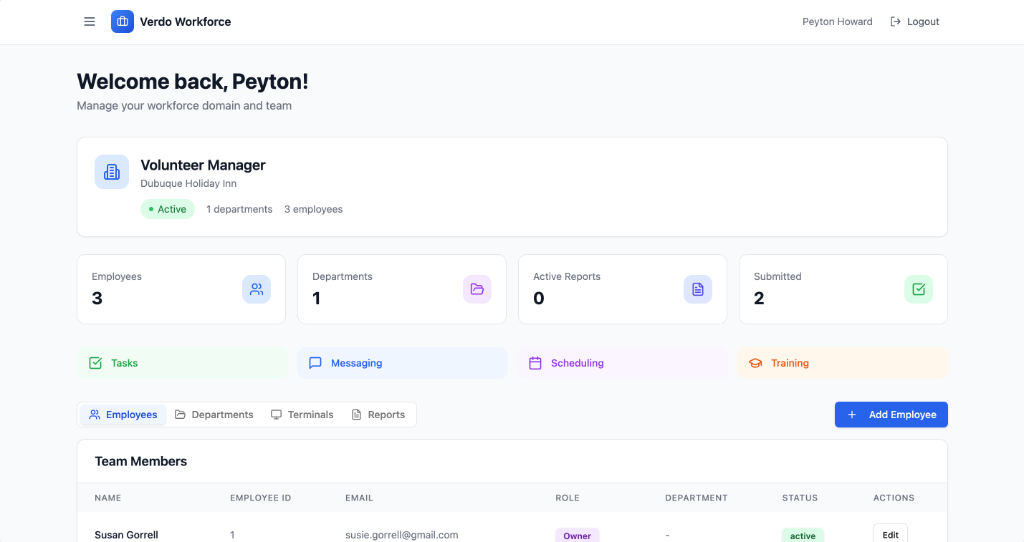Viewport: 1024px width, 542px height.
Task: Switch to the Departments tab
Action: click(x=214, y=415)
